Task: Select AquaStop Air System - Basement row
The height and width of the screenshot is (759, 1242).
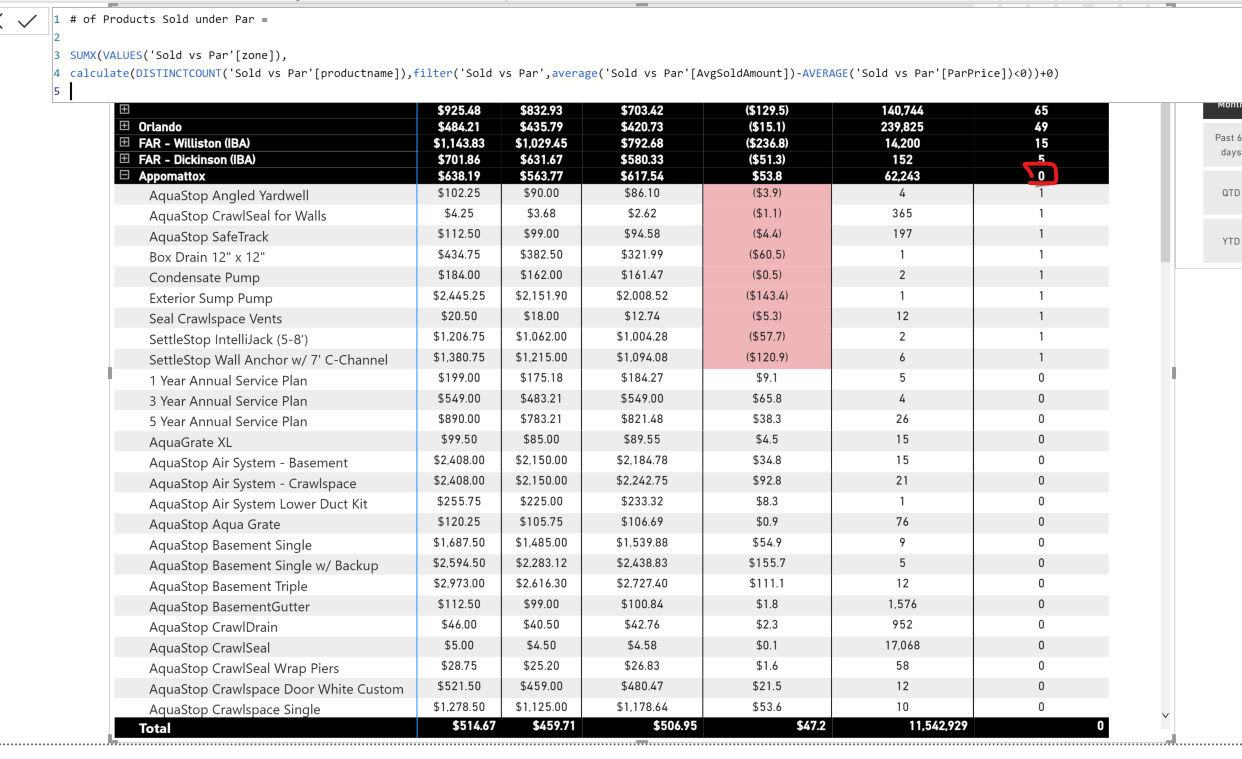Action: (249, 462)
